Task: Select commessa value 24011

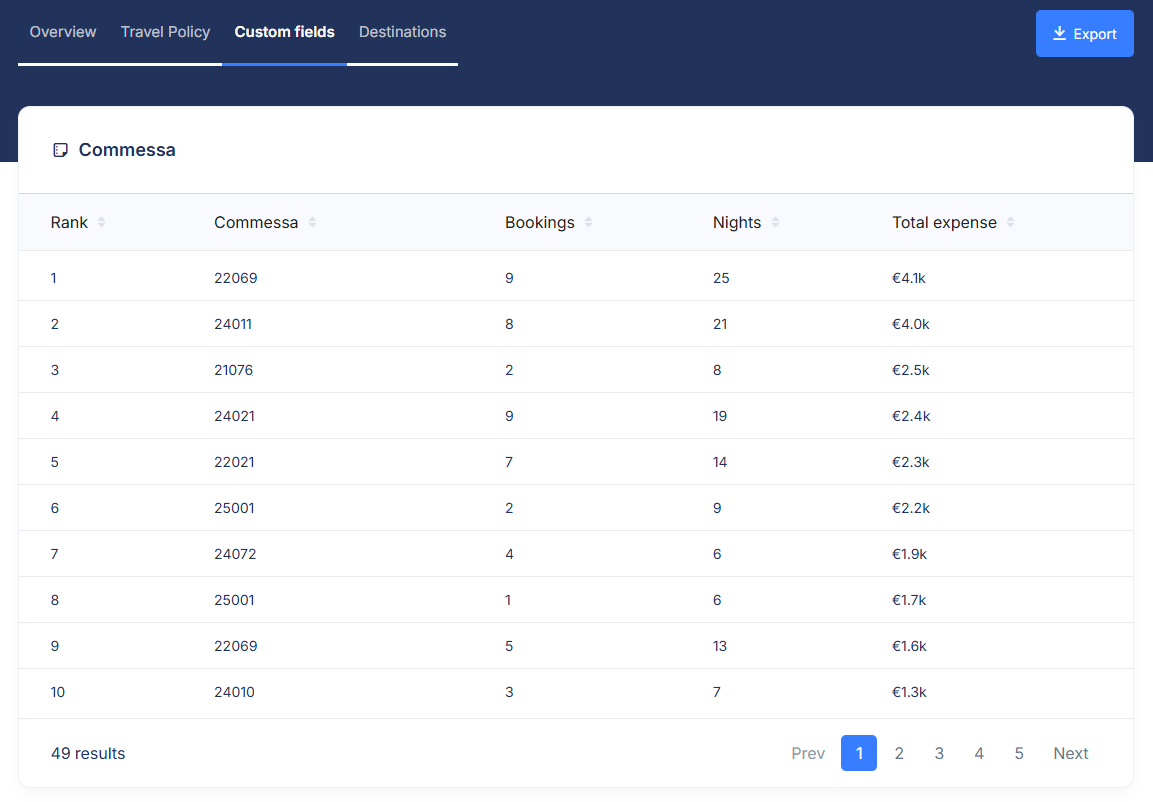Action: (233, 324)
